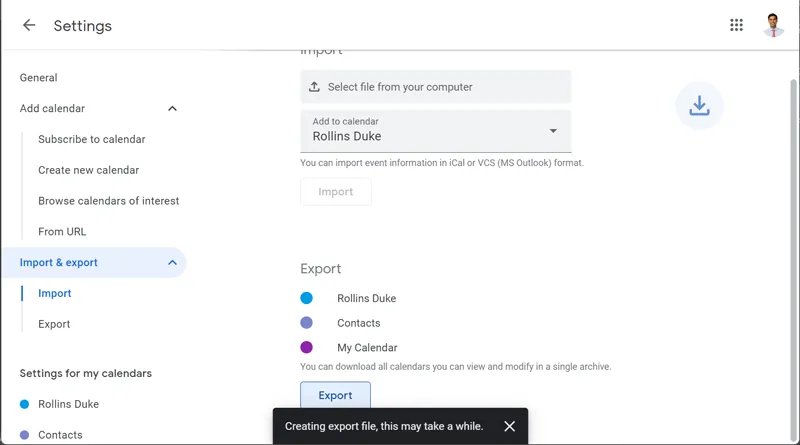Viewport: 800px width, 445px height.
Task: Open General settings
Action: click(x=39, y=78)
